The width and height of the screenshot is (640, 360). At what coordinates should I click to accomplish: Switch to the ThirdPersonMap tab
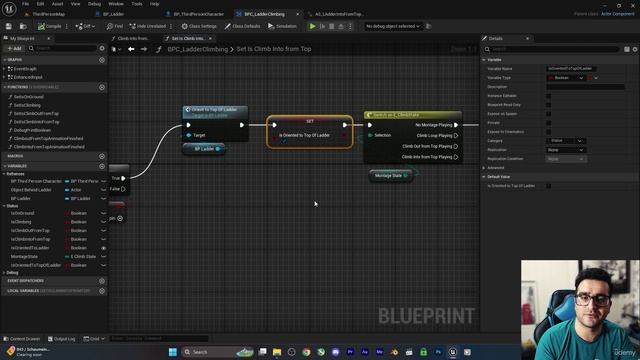48,14
